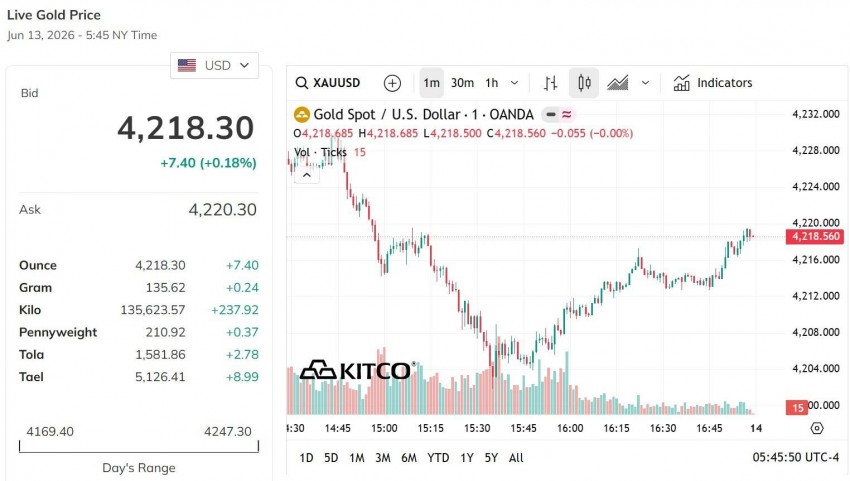The width and height of the screenshot is (850, 481).
Task: Click the red 4,218.560 price label
Action: [x=815, y=236]
